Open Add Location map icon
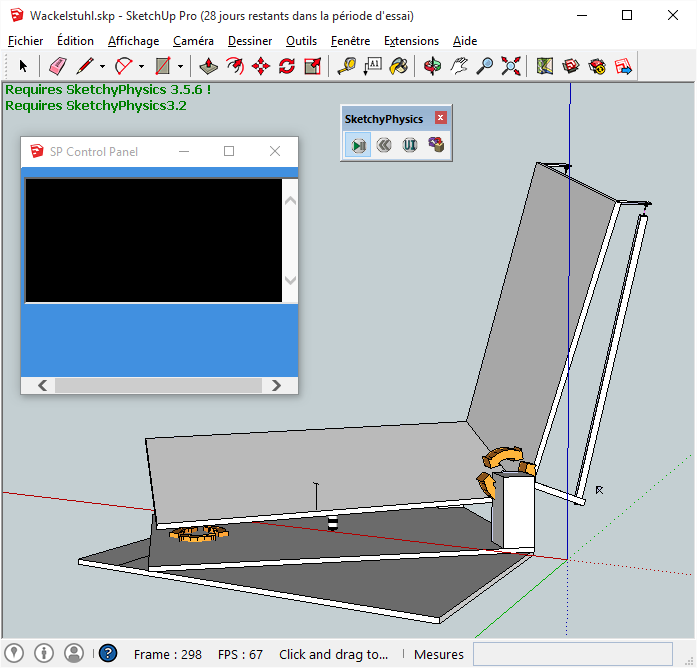 pyautogui.click(x=545, y=66)
